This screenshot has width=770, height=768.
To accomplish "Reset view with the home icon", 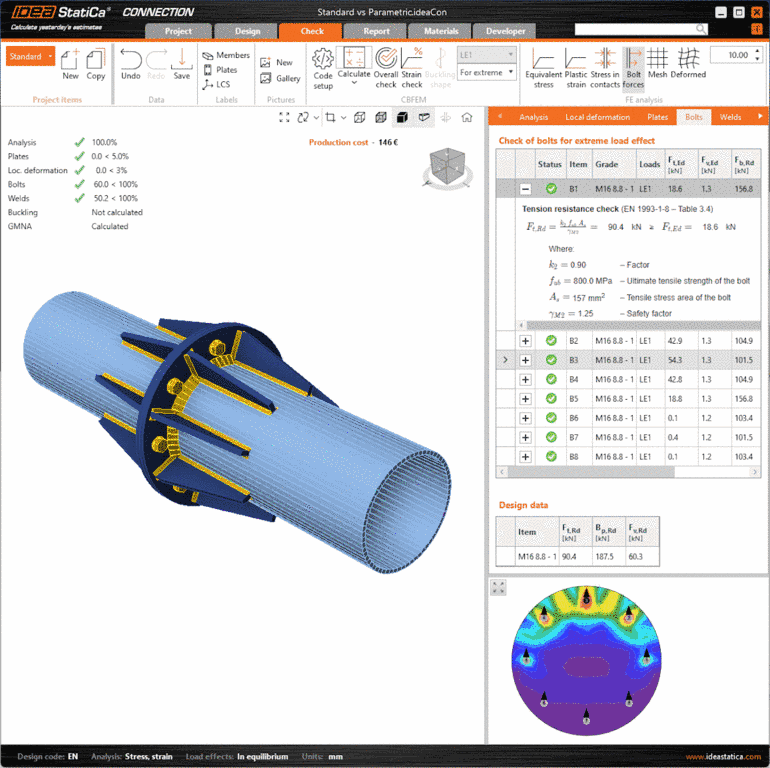I will pos(467,117).
